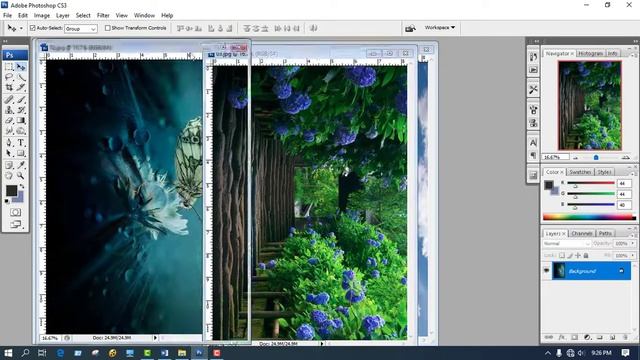Select the Lasso tool

[x=9, y=77]
